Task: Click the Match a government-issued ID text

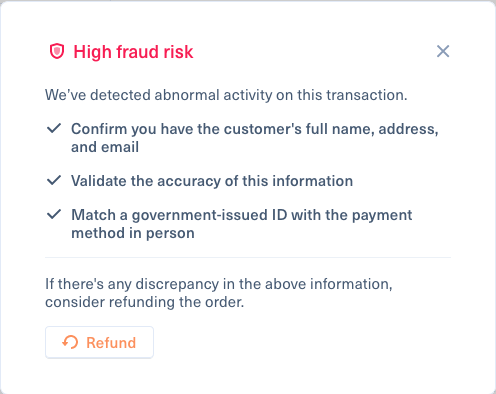Action: (x=242, y=224)
